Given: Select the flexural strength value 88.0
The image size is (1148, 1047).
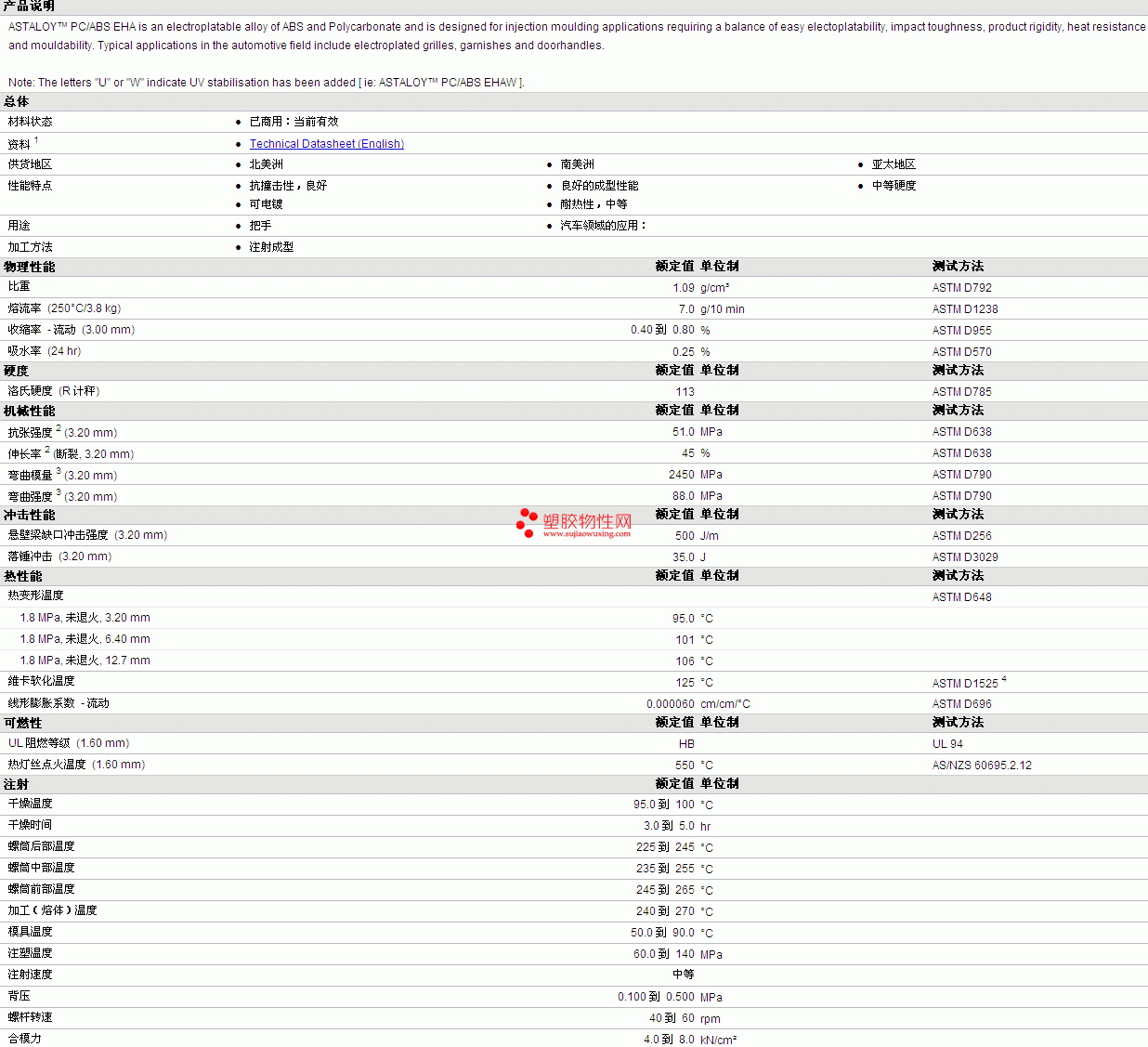Looking at the screenshot, I should [x=684, y=496].
